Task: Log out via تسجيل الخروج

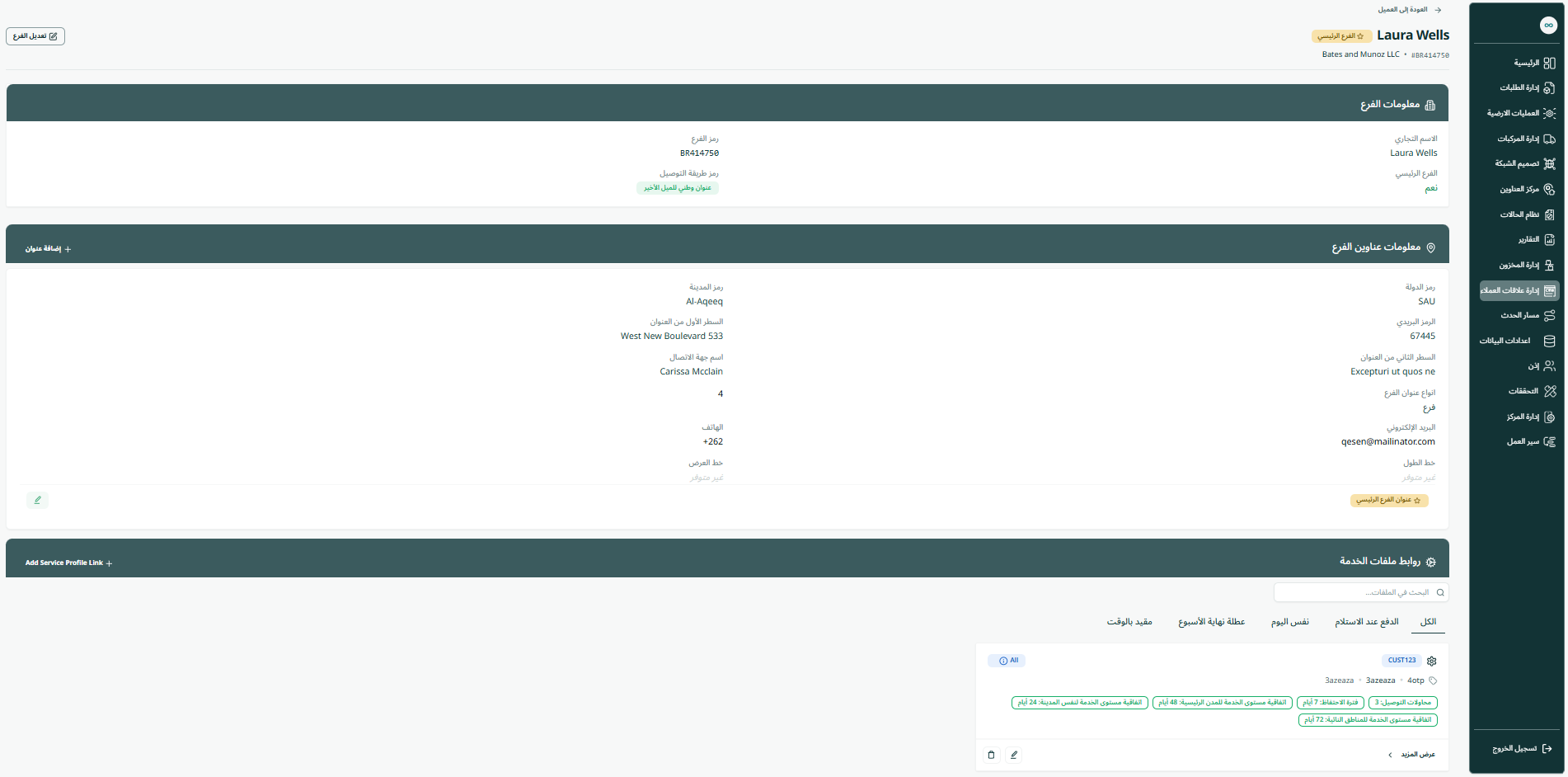Action: pos(1522,749)
